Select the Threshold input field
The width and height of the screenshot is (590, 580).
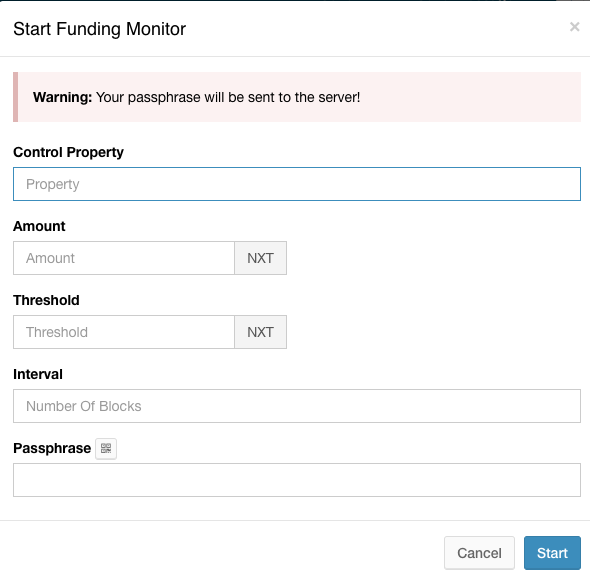point(124,332)
